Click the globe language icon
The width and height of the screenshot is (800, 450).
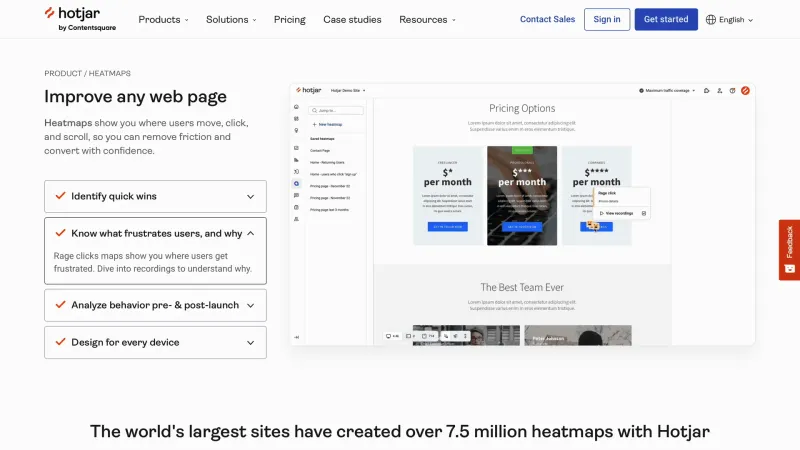(711, 19)
